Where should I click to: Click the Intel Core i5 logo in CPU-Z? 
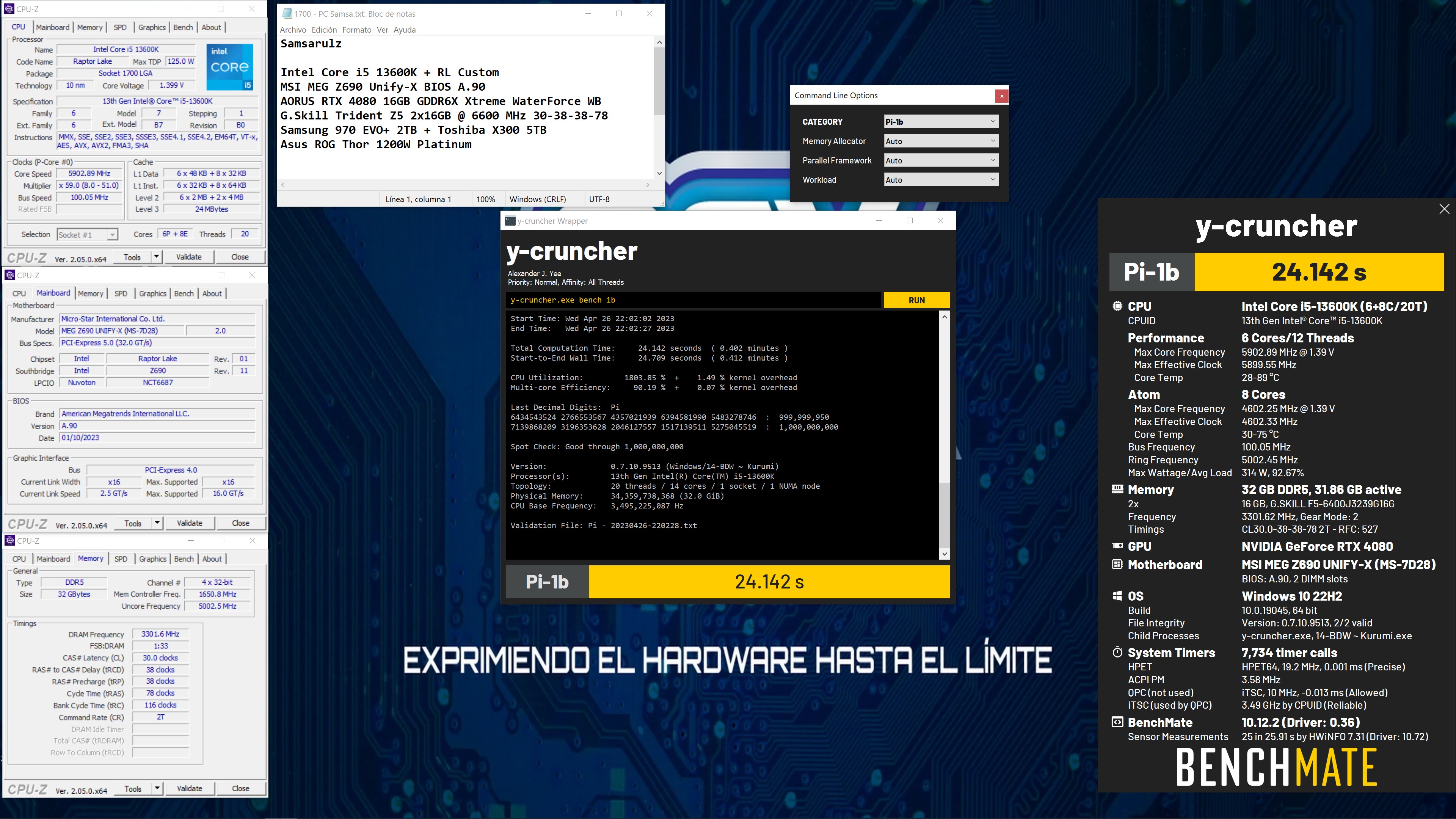(x=229, y=67)
